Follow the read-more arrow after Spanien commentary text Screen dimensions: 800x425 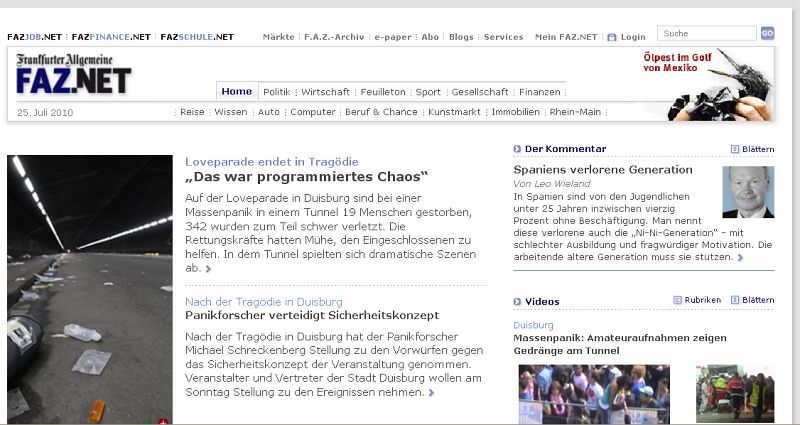click(740, 258)
